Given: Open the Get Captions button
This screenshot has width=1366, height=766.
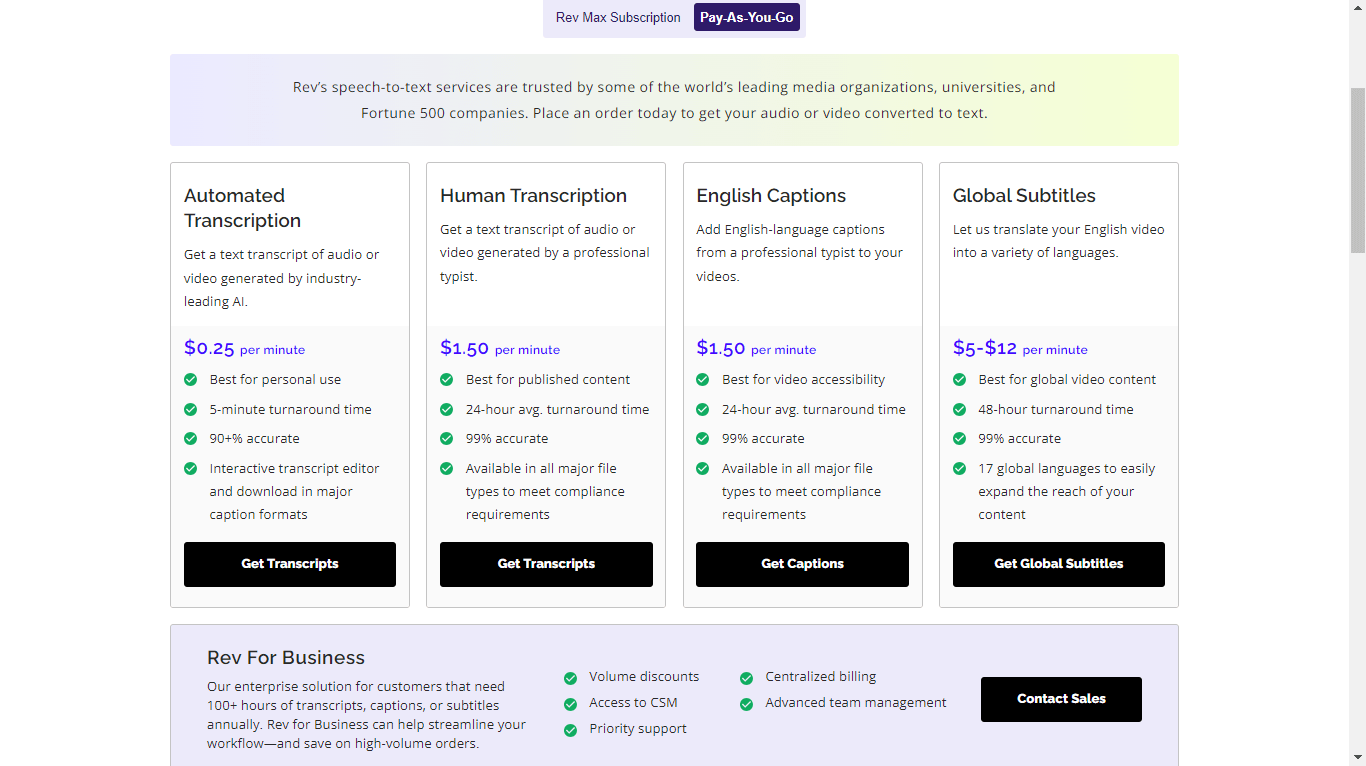Looking at the screenshot, I should click(802, 564).
